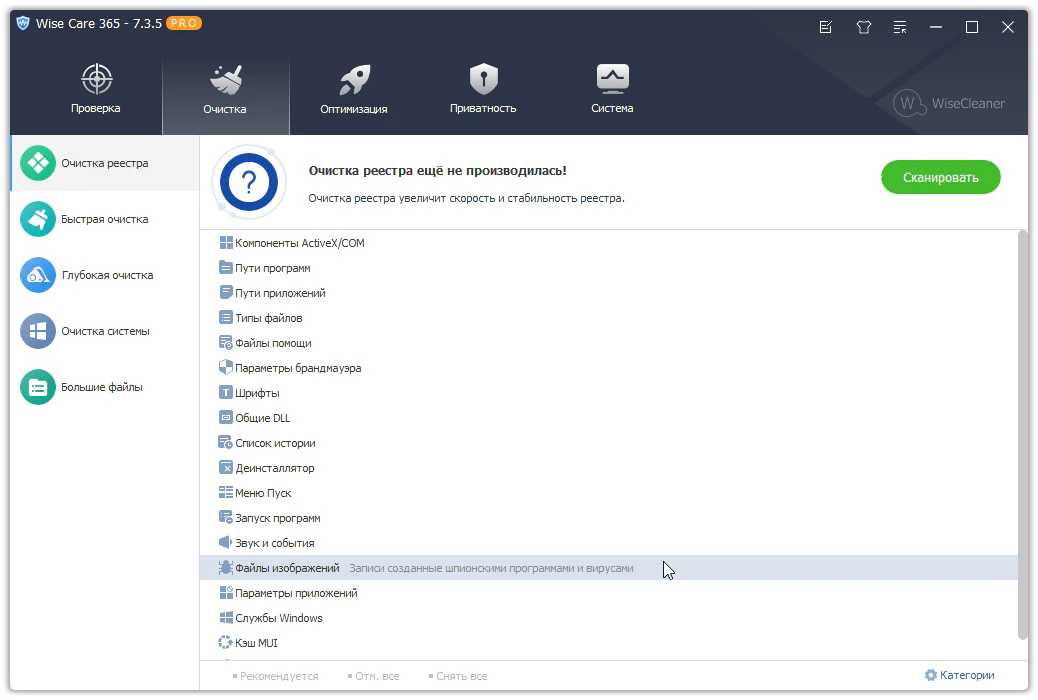Click the Отм. все link
The image size is (1038, 700).
pyautogui.click(x=376, y=676)
